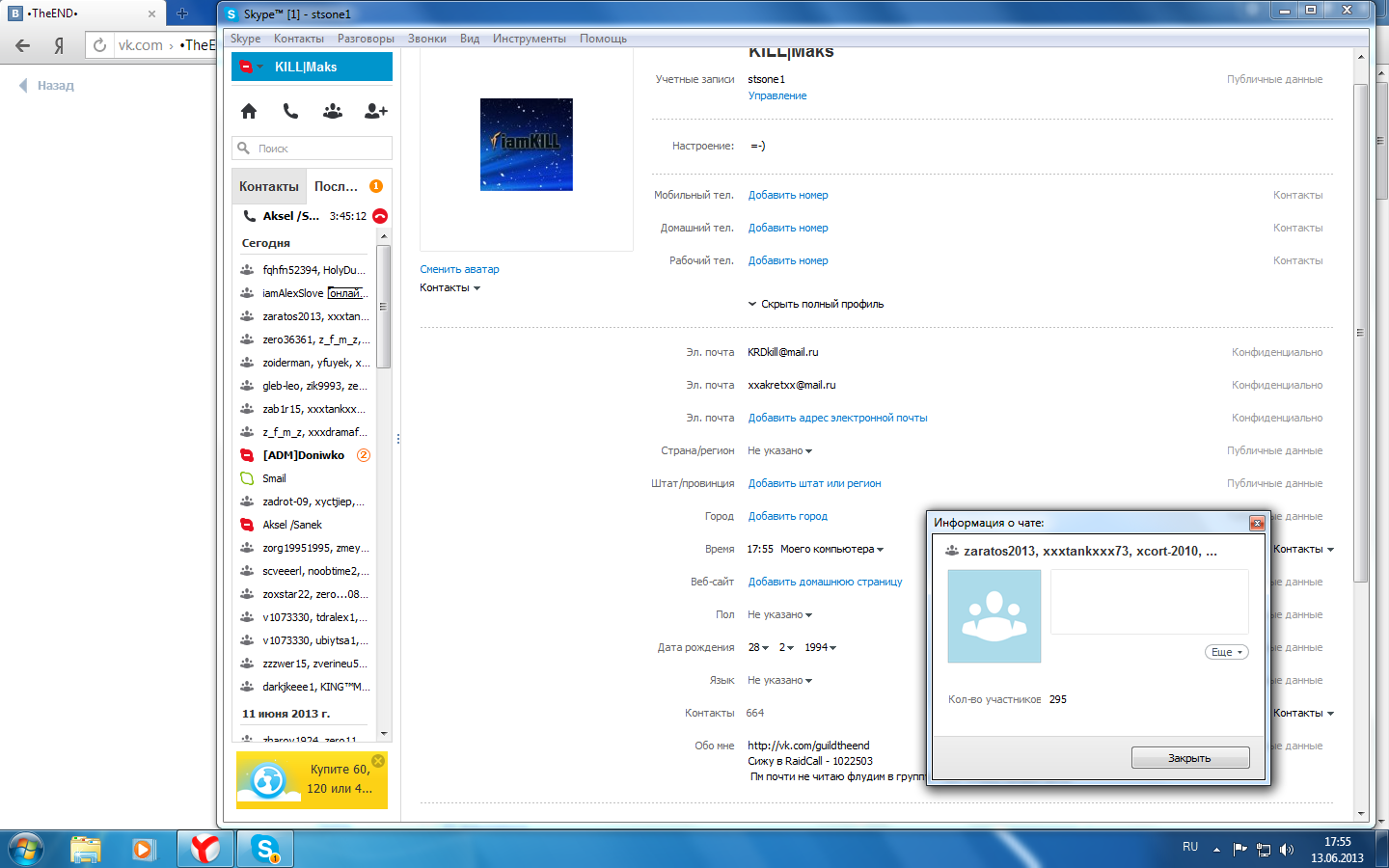Open new tab in browser window
Screen dimensions: 1389x868
click(x=181, y=14)
